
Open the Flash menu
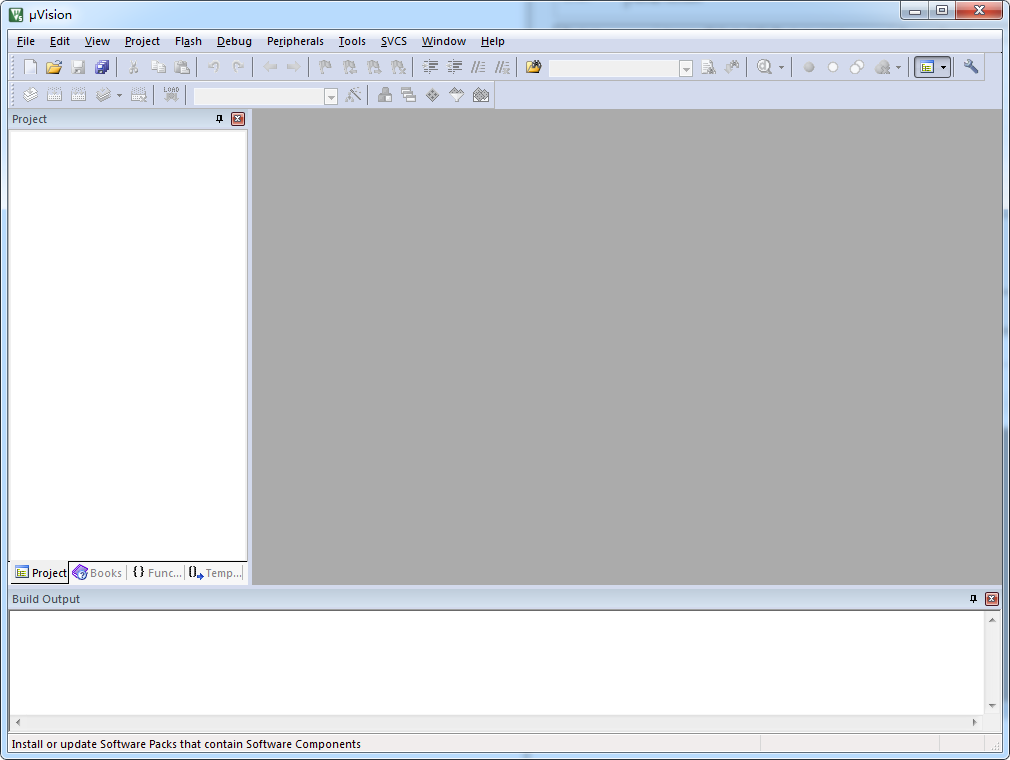pyautogui.click(x=188, y=41)
